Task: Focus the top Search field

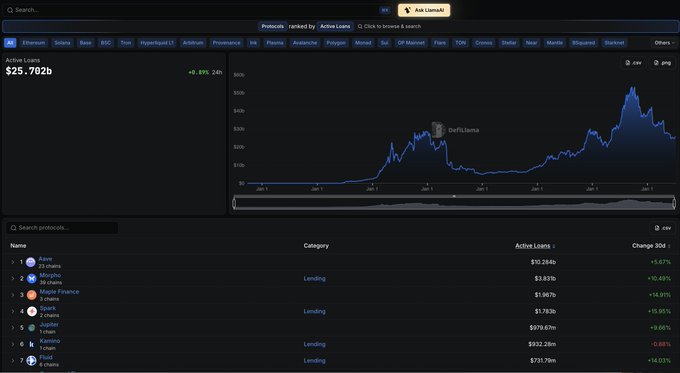Action: click(x=197, y=10)
